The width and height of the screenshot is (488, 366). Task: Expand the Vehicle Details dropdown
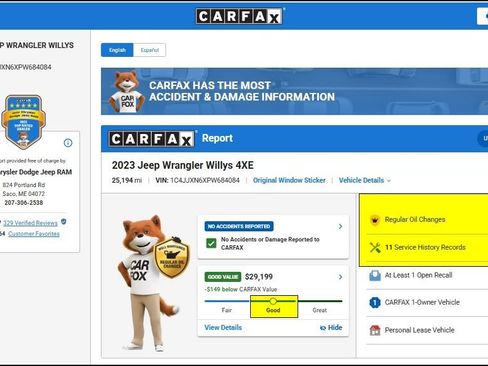[x=365, y=180]
